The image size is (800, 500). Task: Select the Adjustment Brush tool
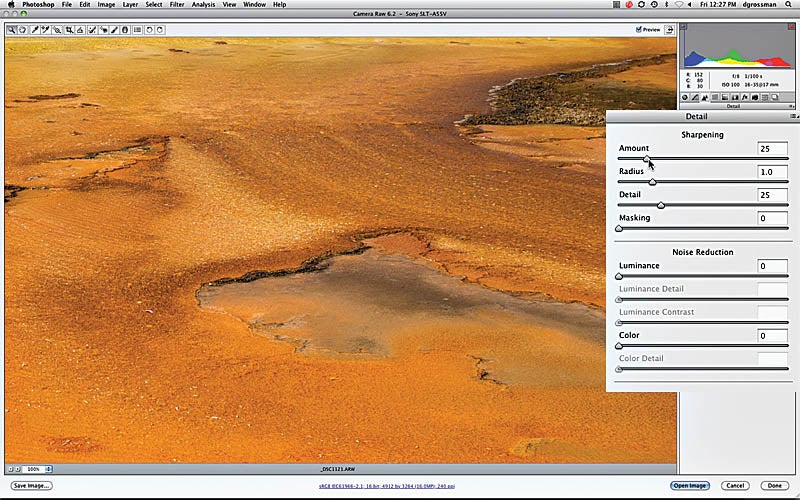tap(114, 30)
